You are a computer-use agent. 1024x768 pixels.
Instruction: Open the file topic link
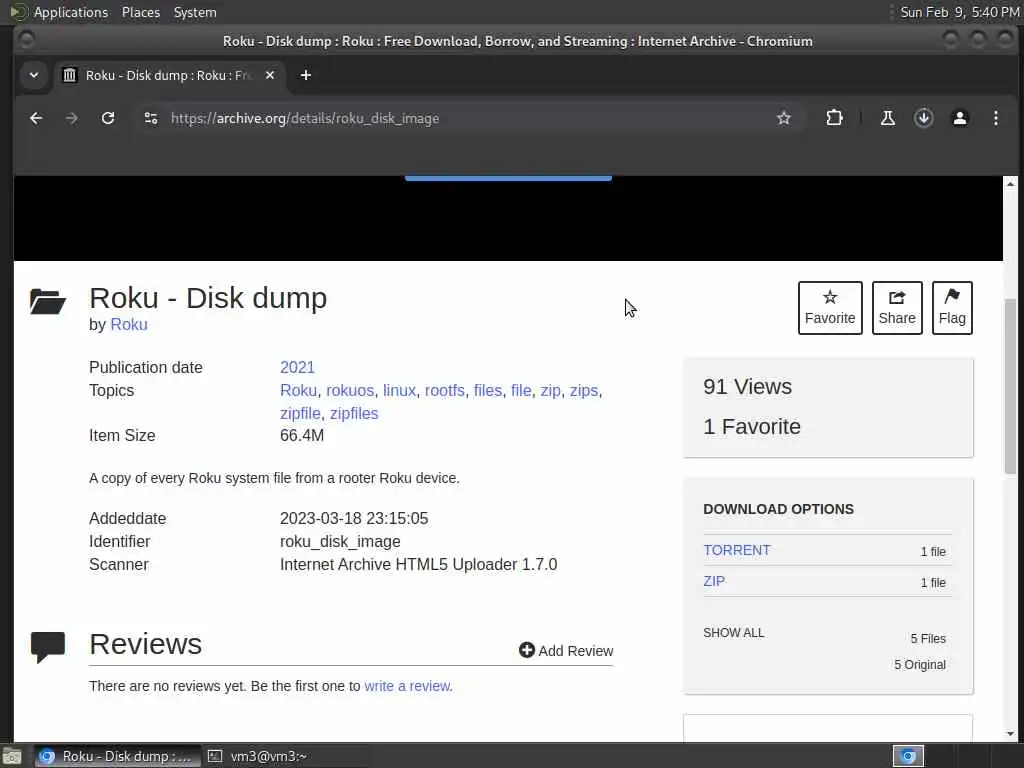(x=521, y=391)
